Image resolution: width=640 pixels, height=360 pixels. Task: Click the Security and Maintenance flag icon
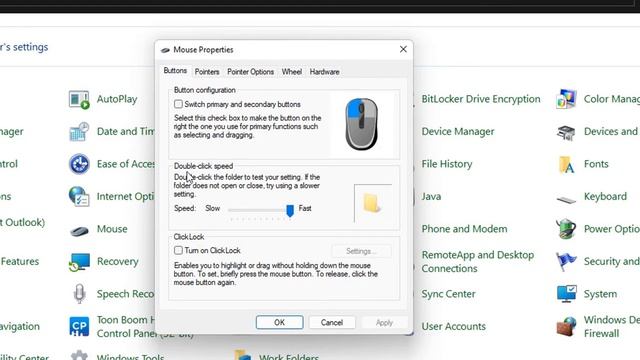566,261
